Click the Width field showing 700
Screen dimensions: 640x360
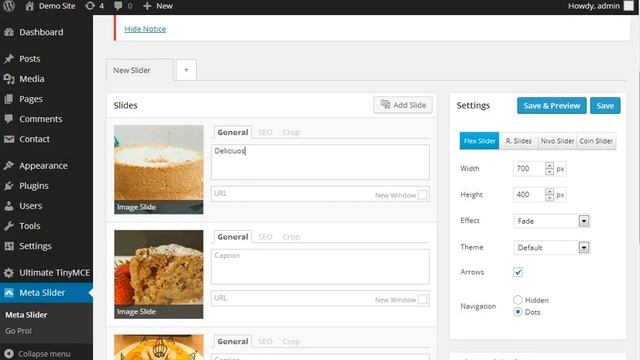tap(529, 169)
